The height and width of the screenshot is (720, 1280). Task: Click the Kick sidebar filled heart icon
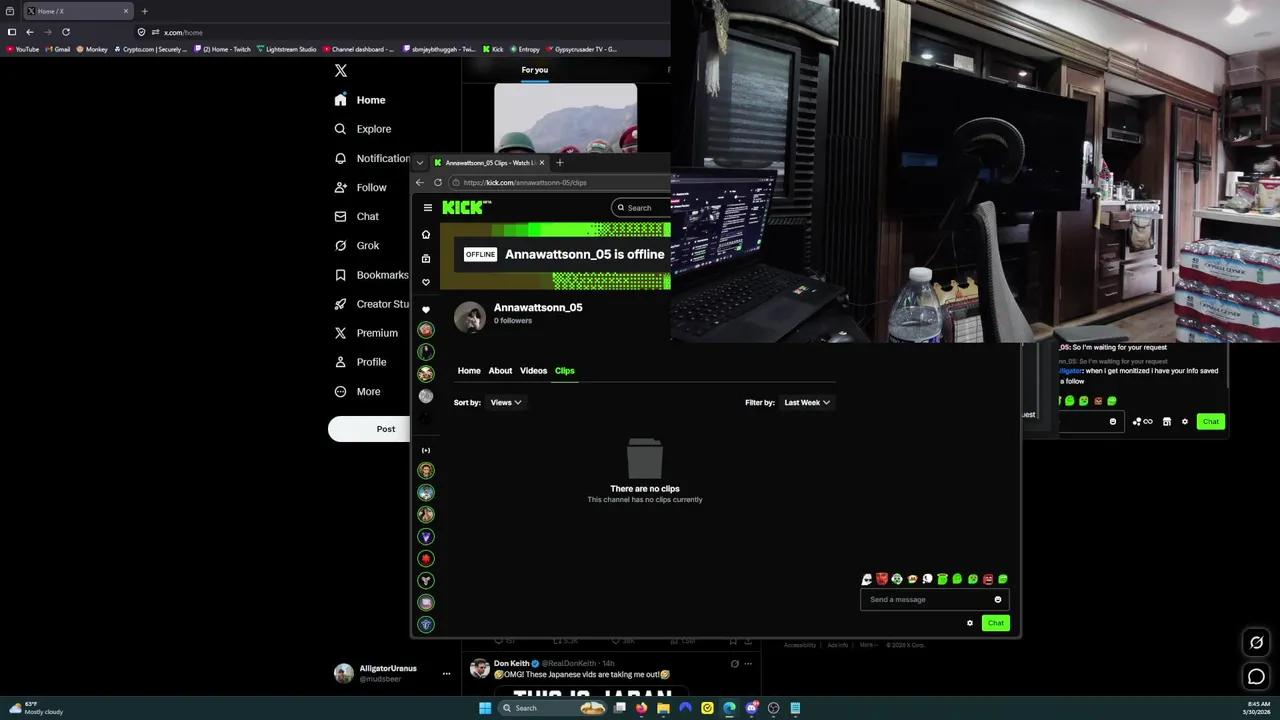tap(426, 310)
